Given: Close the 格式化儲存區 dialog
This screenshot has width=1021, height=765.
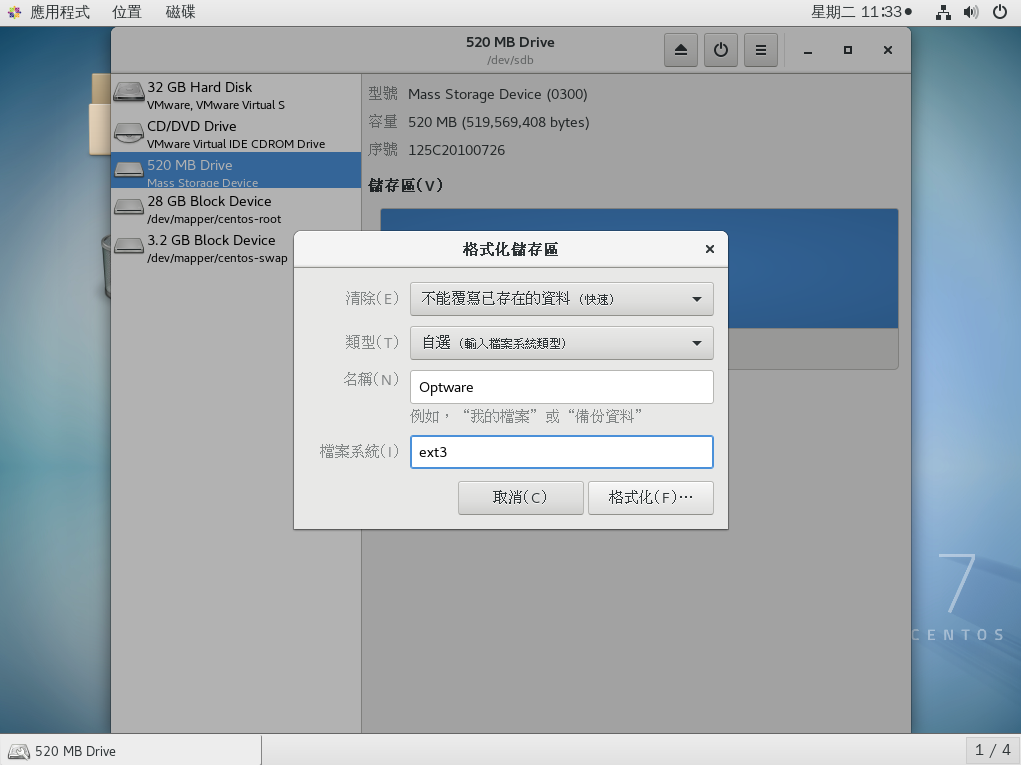Looking at the screenshot, I should [x=709, y=249].
